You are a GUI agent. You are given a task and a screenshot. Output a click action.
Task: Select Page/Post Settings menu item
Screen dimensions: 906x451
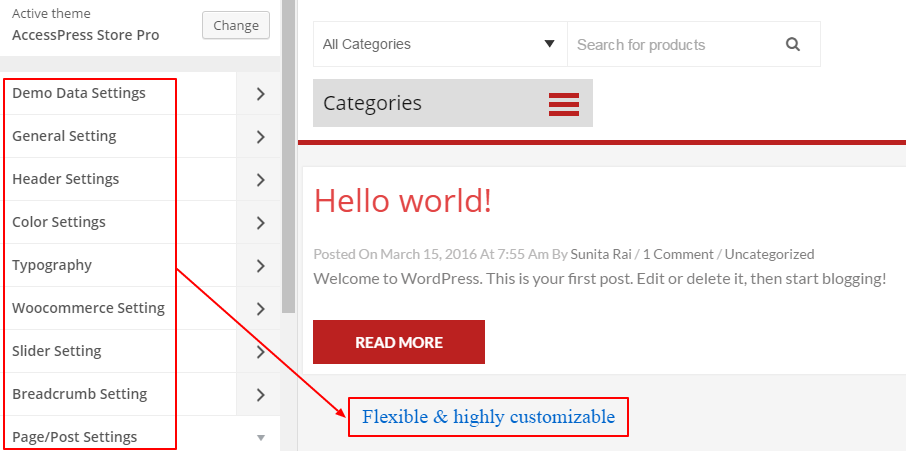(75, 437)
